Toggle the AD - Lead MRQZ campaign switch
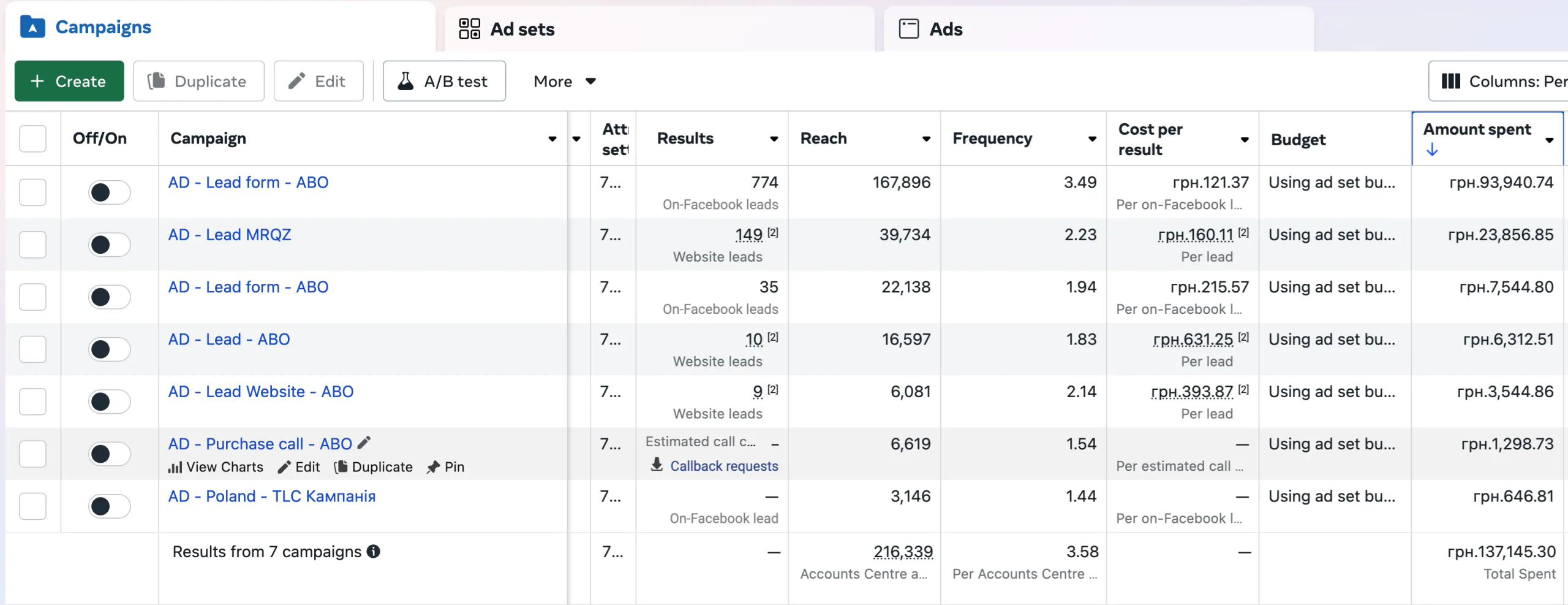Image resolution: width=1568 pixels, height=605 pixels. click(x=109, y=245)
